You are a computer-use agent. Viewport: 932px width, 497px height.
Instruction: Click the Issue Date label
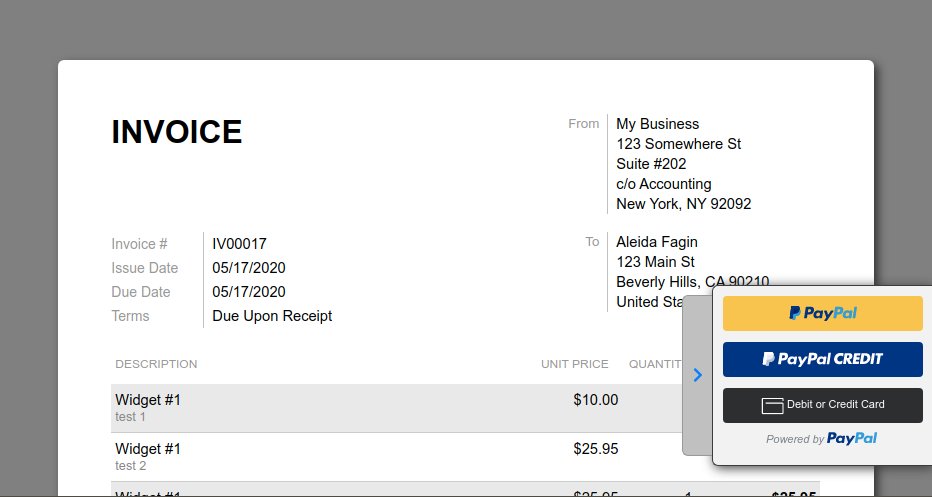click(144, 268)
